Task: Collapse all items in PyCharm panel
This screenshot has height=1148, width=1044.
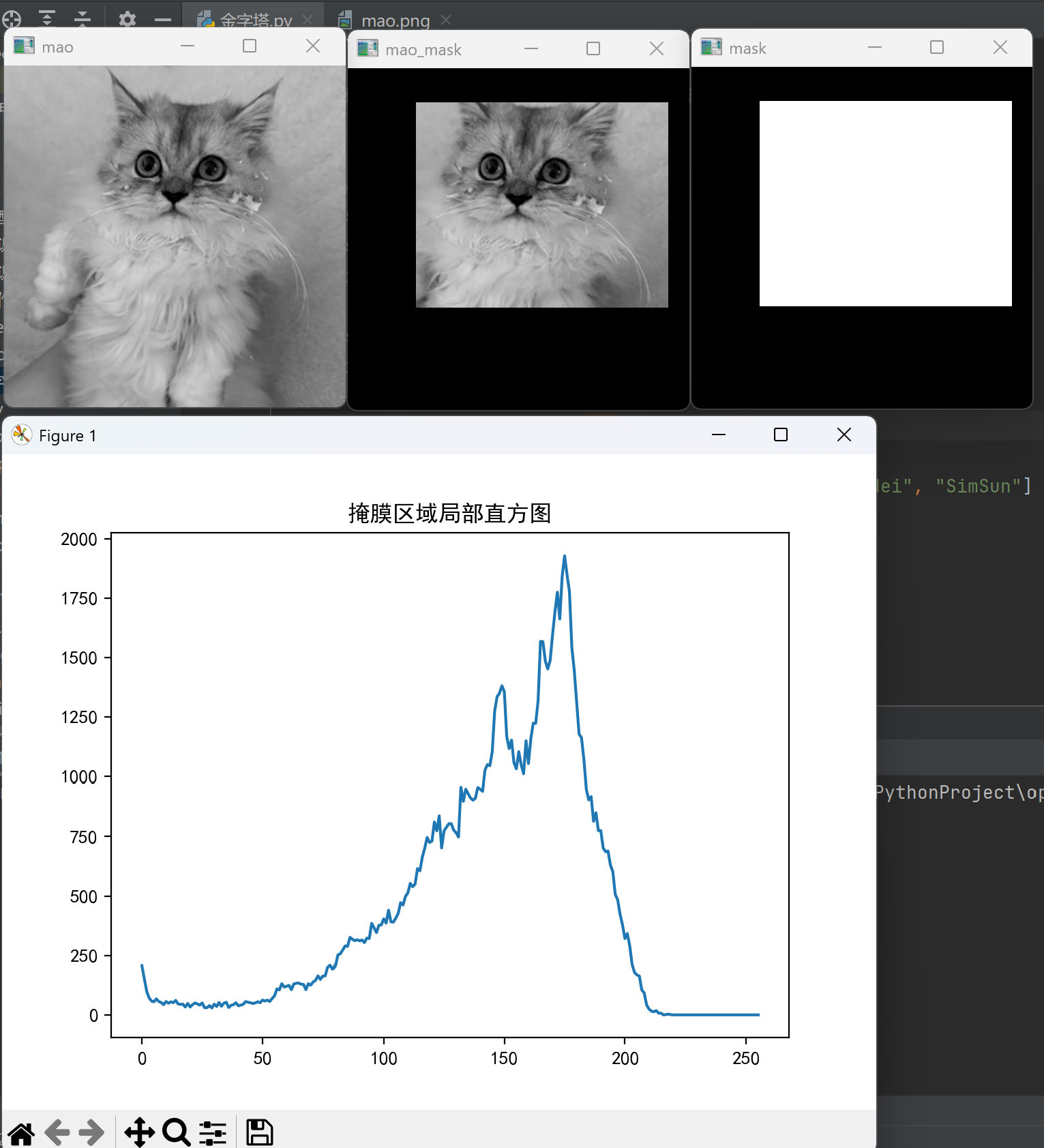Action: (x=83, y=18)
